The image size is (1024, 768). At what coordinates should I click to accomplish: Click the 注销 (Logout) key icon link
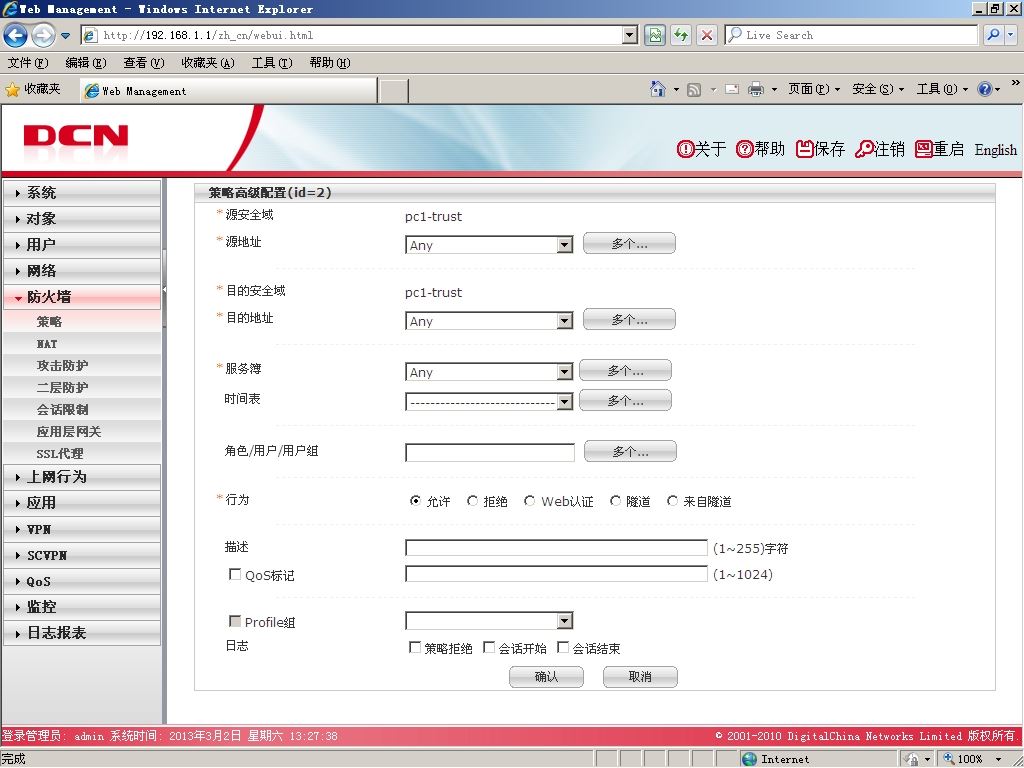[880, 149]
